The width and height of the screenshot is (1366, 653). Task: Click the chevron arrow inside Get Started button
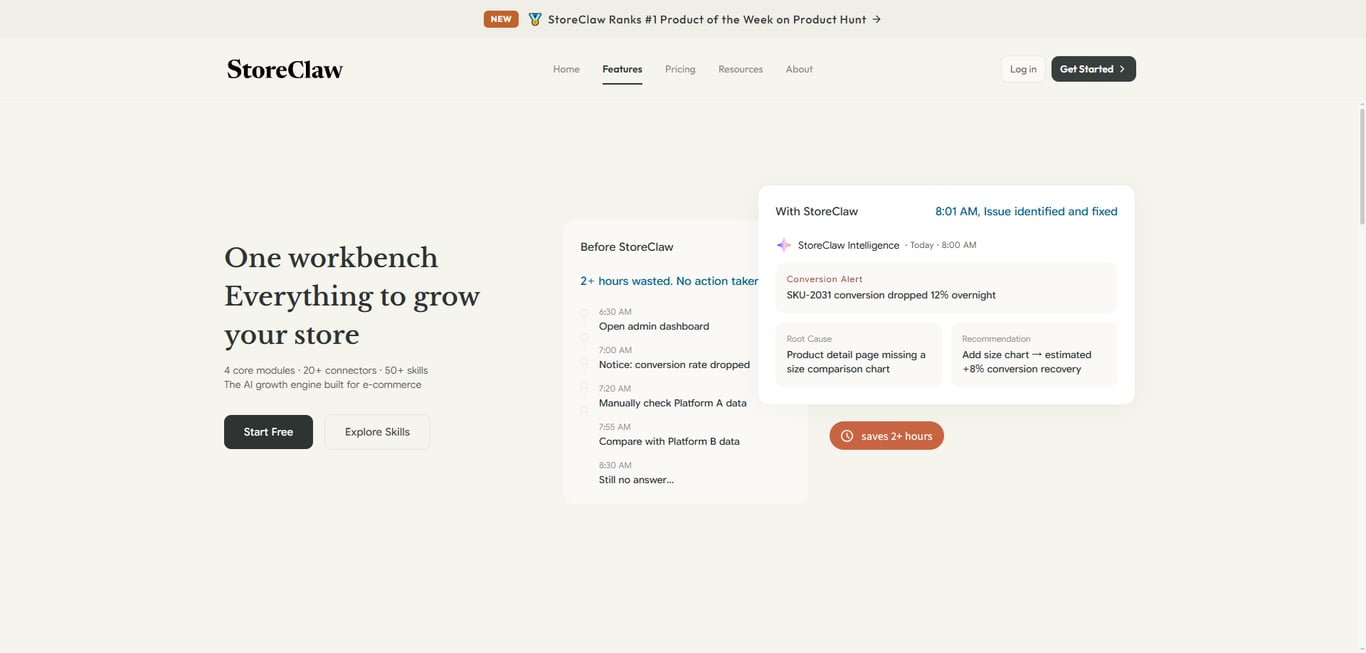(1122, 69)
